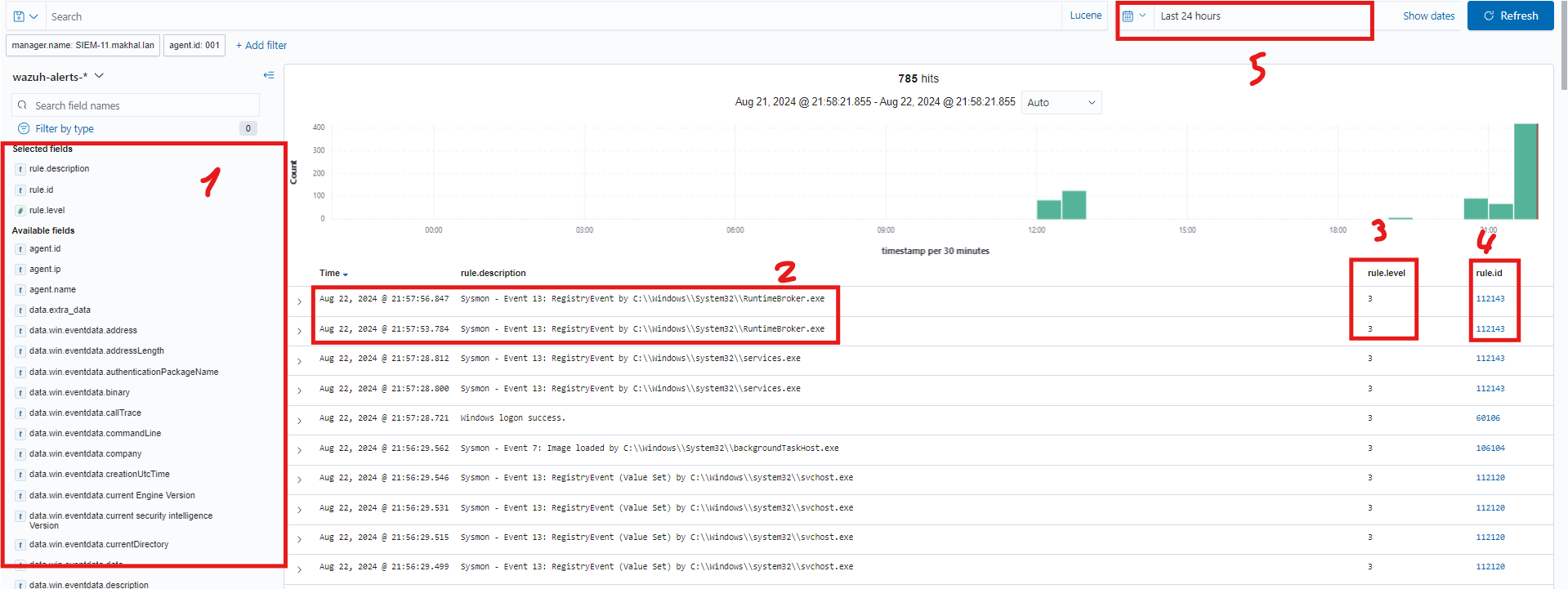Expand the row at 21:56:29.499
Image resolution: width=1568 pixels, height=589 pixels.
299,569
